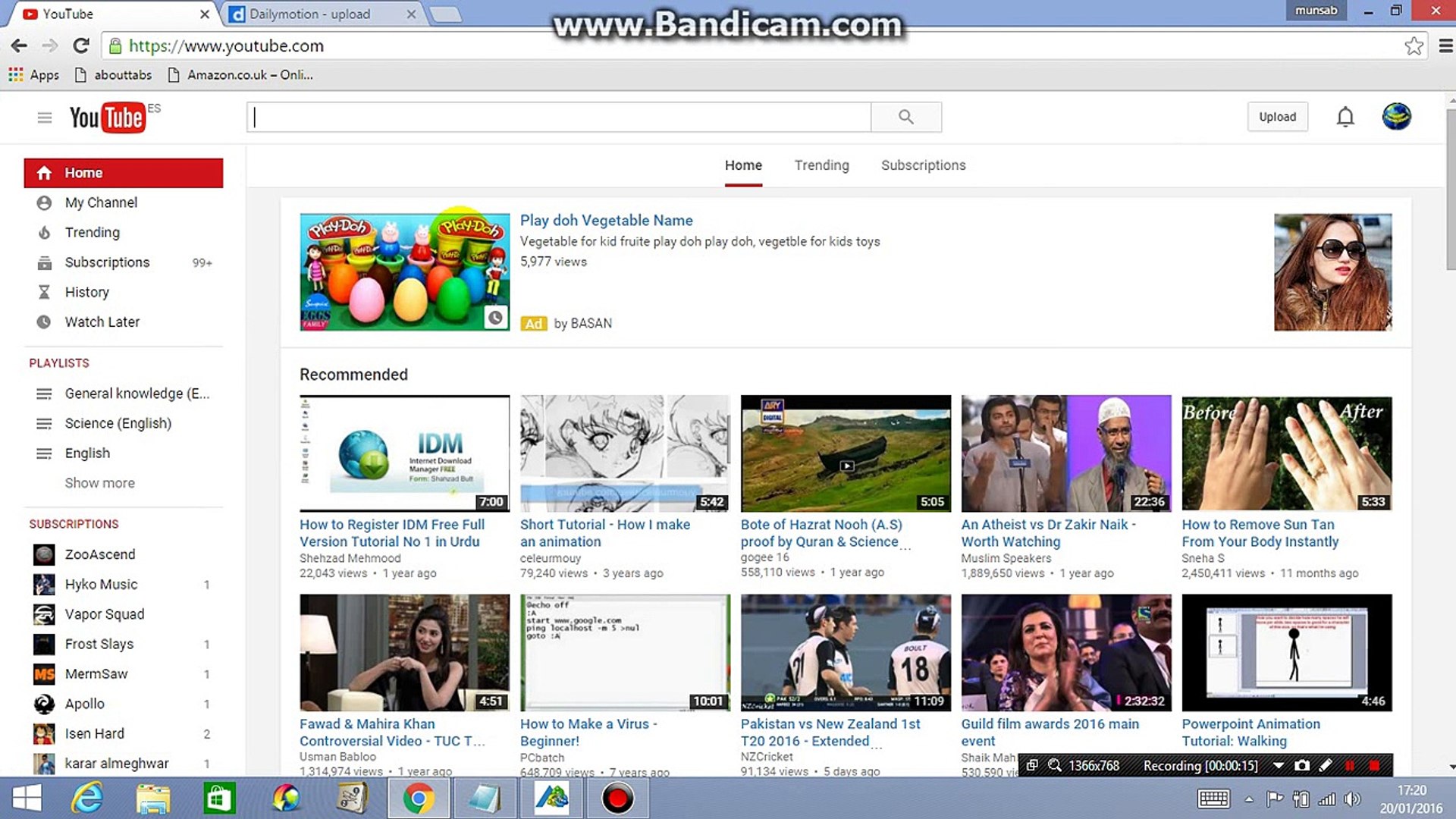Stop recording with the Bandicam red square
1456x819 pixels.
1374,766
